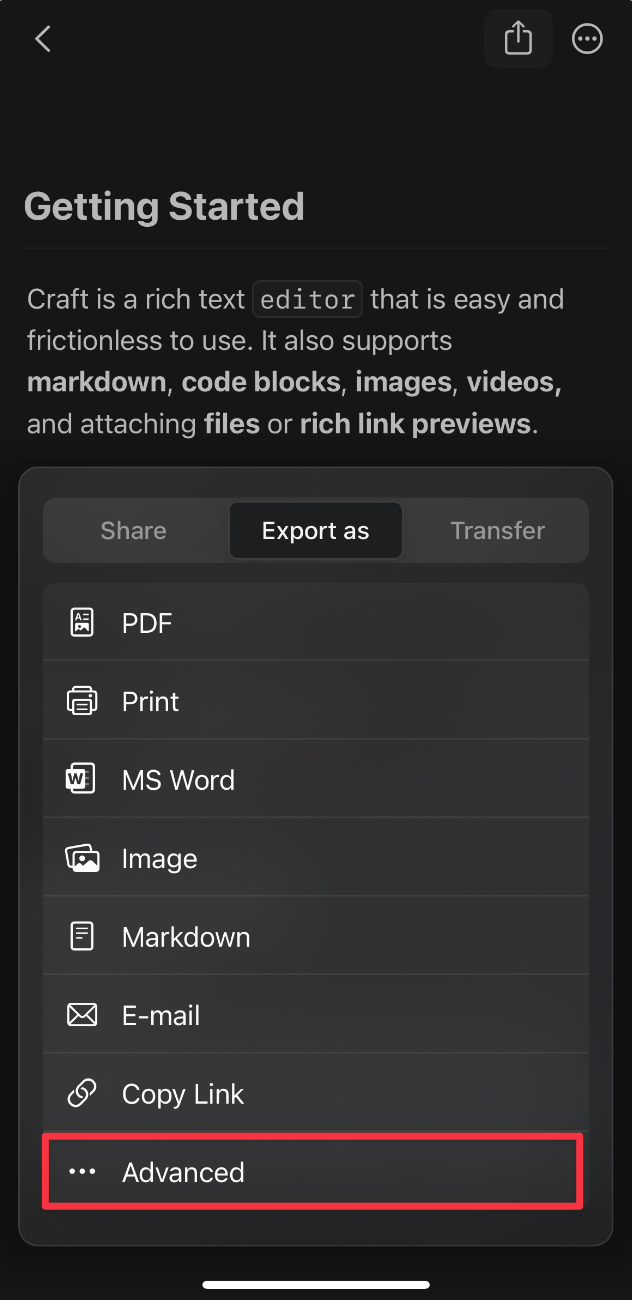Click the Image export icon

[82, 858]
